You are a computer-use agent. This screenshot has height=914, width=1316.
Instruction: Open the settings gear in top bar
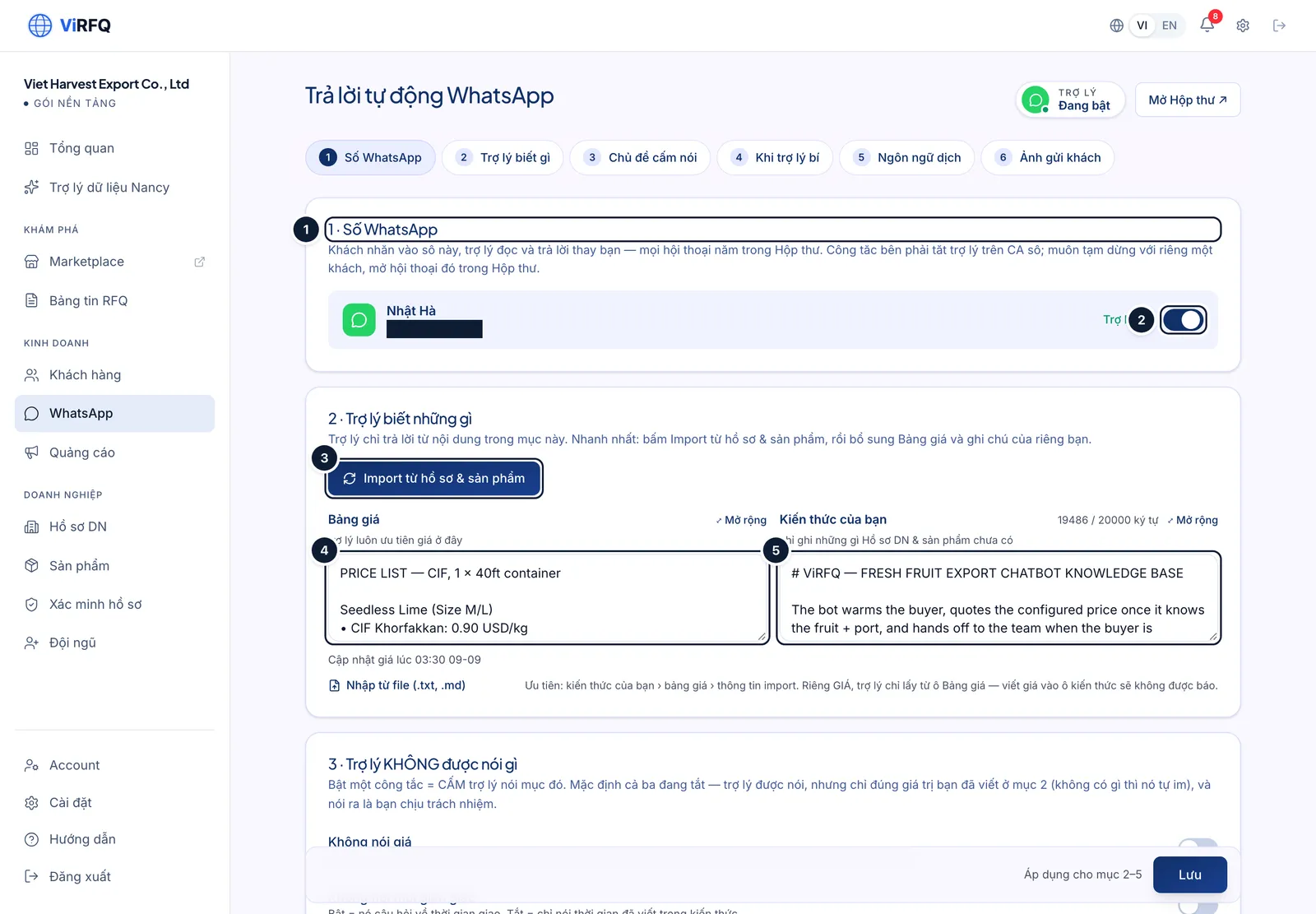point(1243,26)
